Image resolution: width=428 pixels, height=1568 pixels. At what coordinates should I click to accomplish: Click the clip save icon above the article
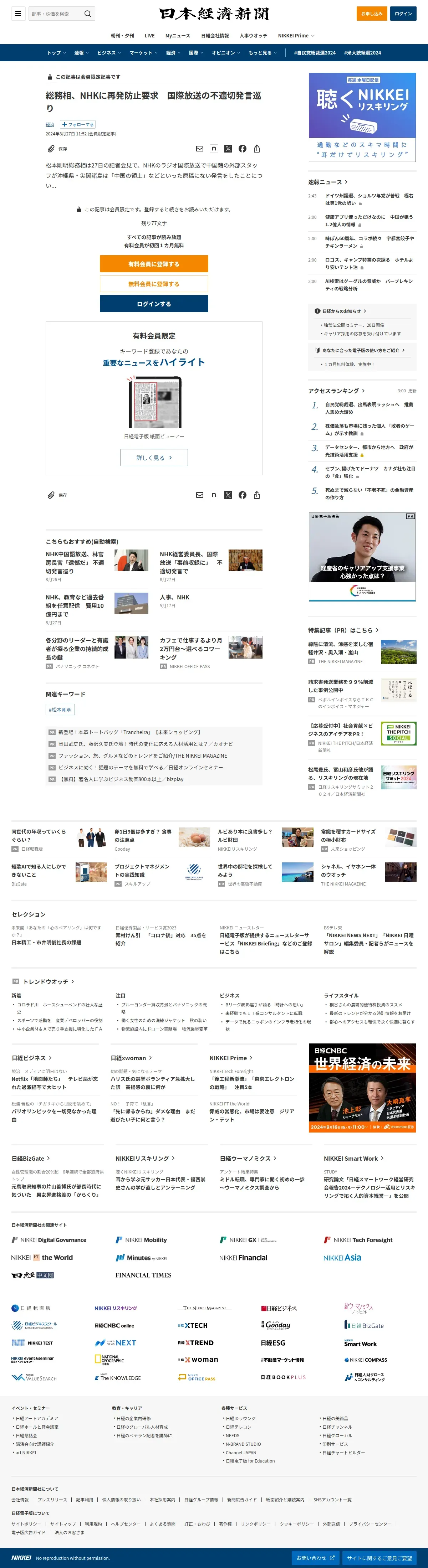(51, 149)
